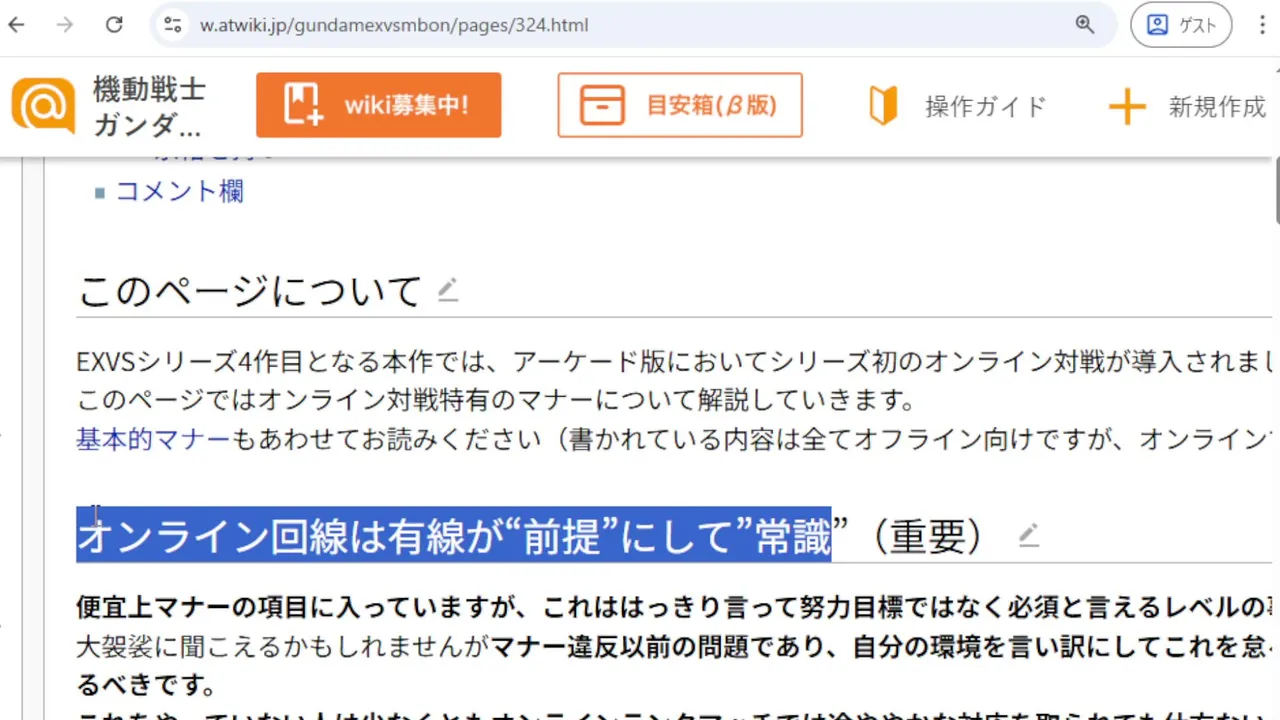Click the vertical page scrollbar thumb
Image resolution: width=1280 pixels, height=720 pixels.
coord(1278,192)
